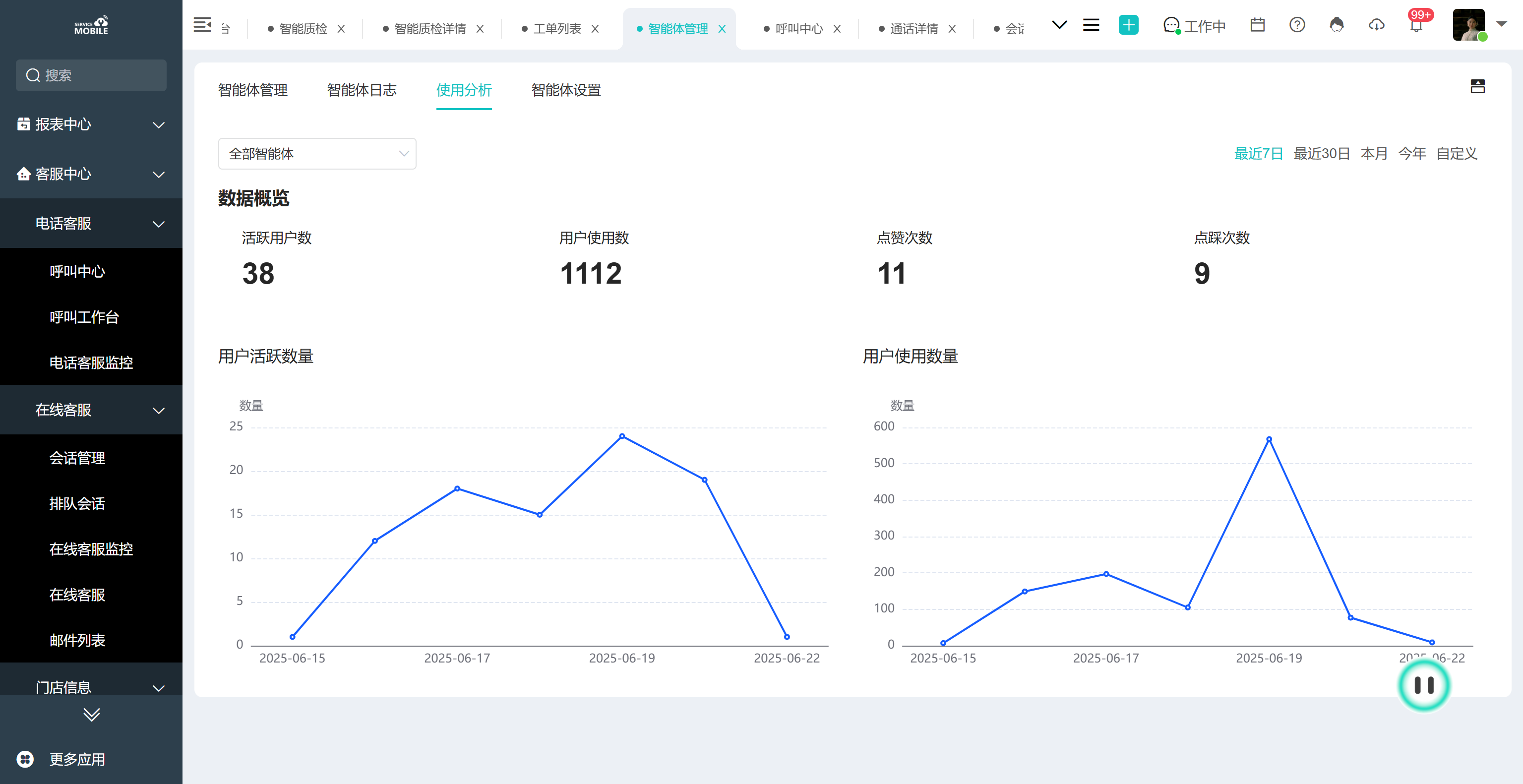Open 电话客服监控 in the sidebar
This screenshot has height=784, width=1523.
click(91, 362)
